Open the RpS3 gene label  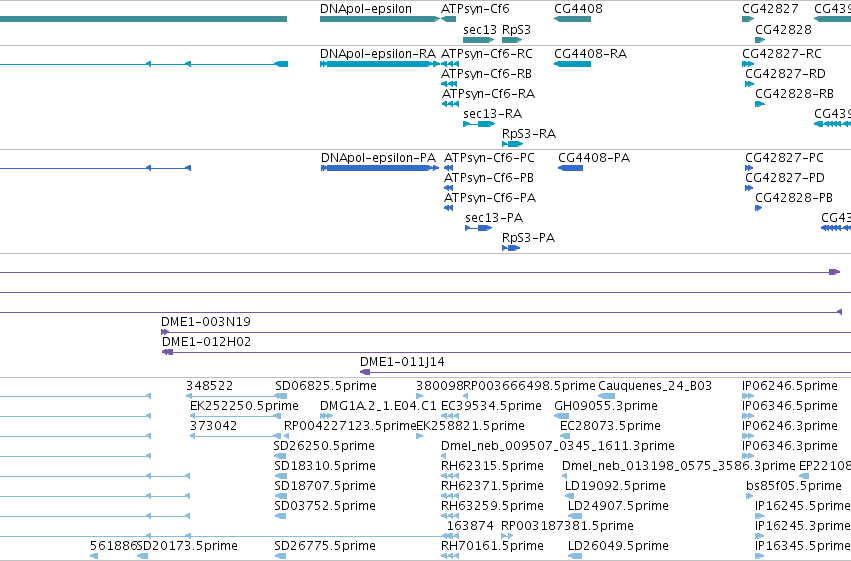coord(516,29)
